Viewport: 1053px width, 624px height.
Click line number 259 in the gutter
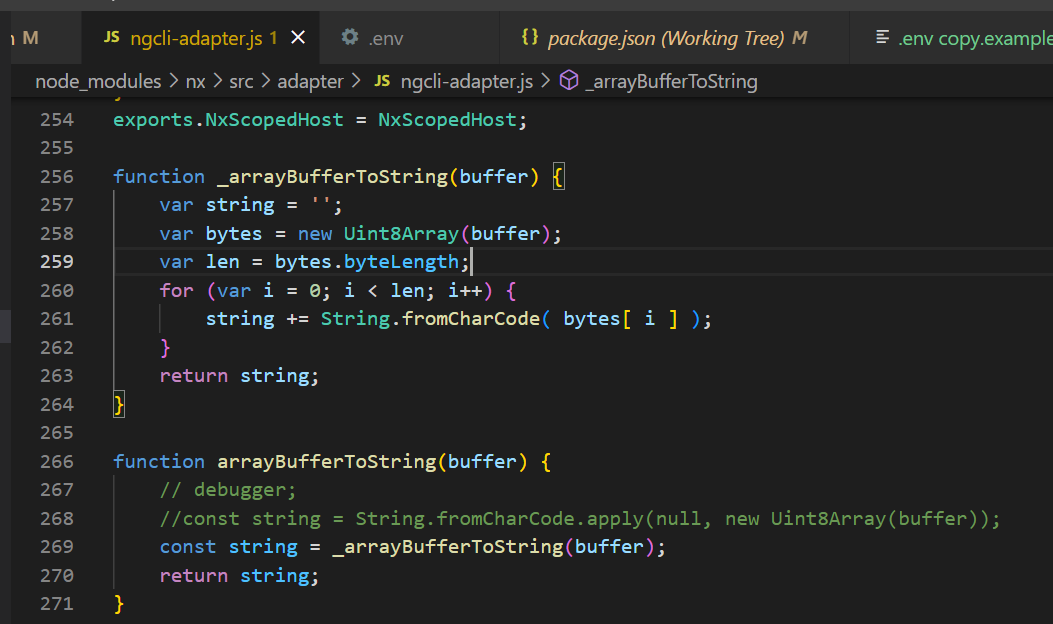pos(57,261)
